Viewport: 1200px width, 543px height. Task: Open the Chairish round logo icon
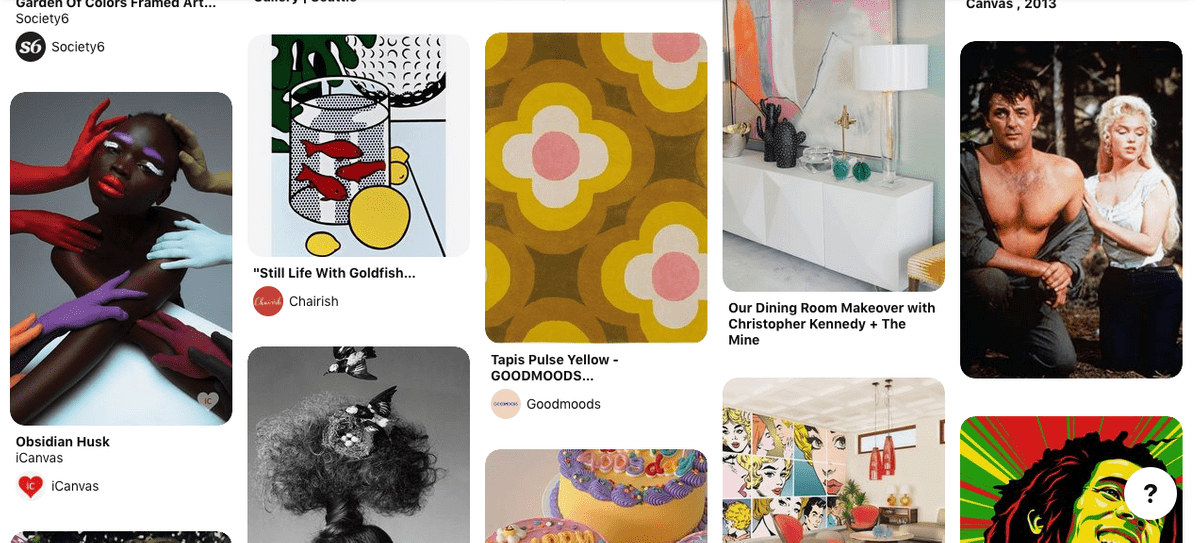pyautogui.click(x=268, y=301)
